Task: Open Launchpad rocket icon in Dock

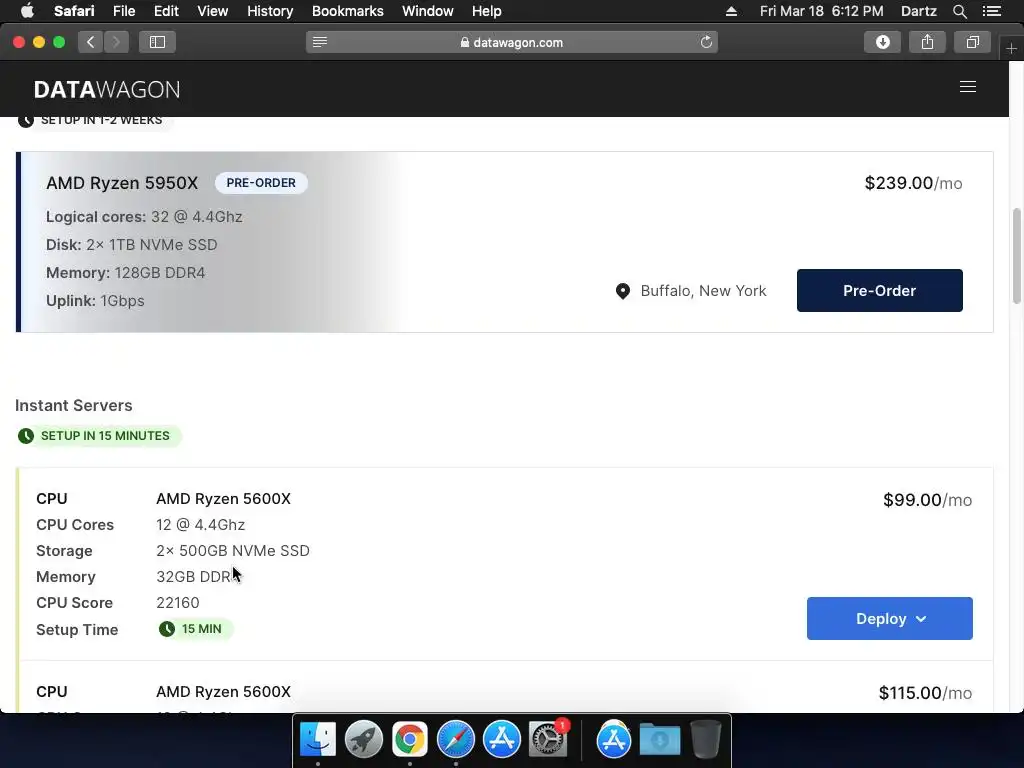Action: tap(364, 739)
